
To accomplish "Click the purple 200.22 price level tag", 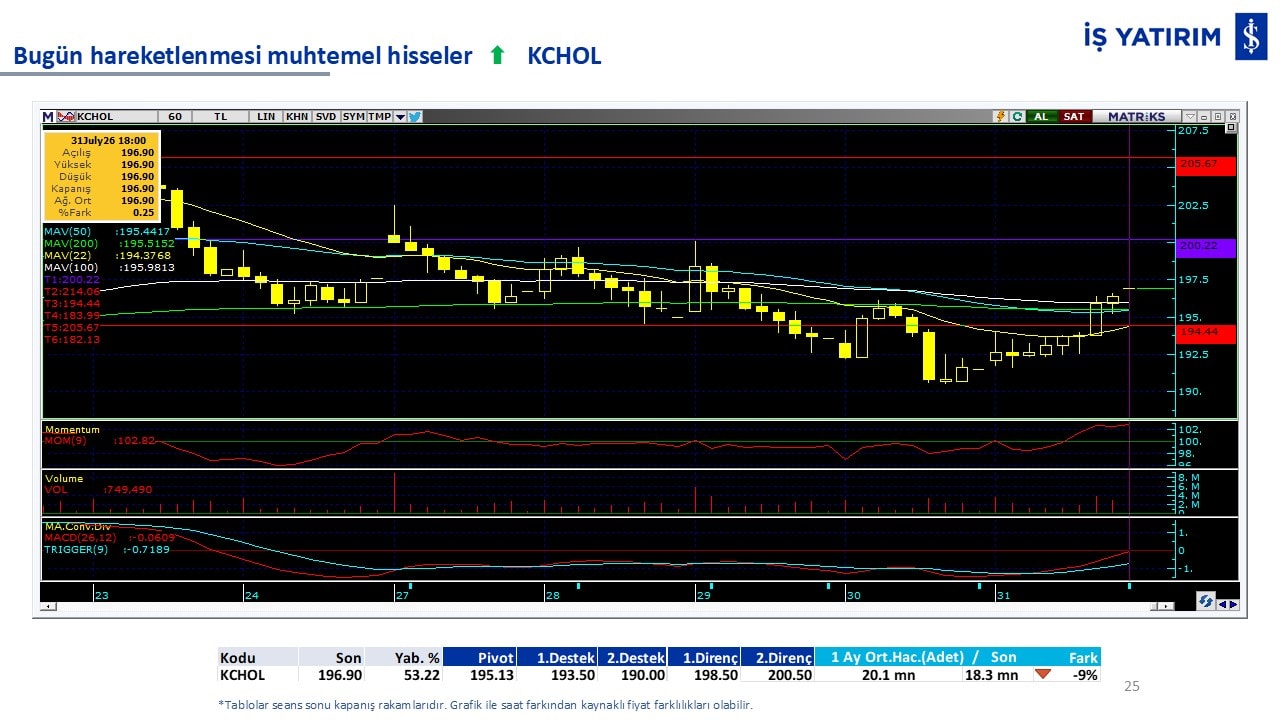I will click(x=1206, y=248).
